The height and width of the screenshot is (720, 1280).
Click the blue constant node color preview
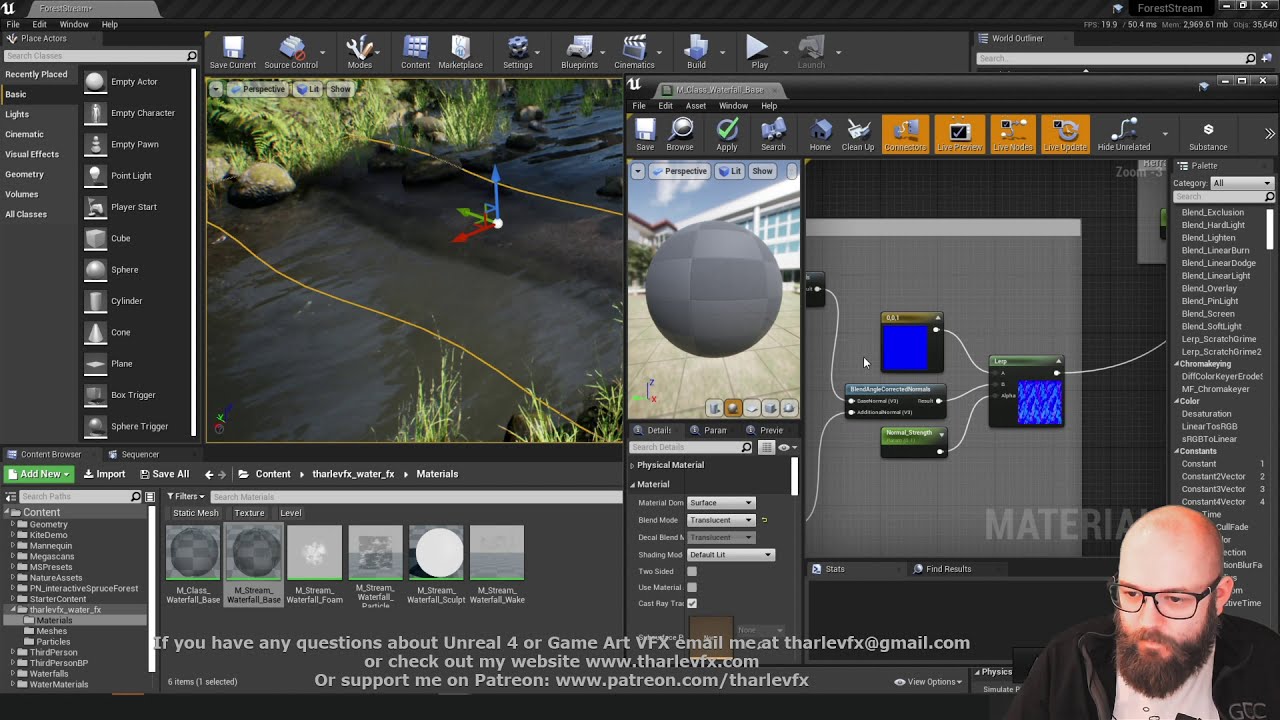tap(906, 347)
